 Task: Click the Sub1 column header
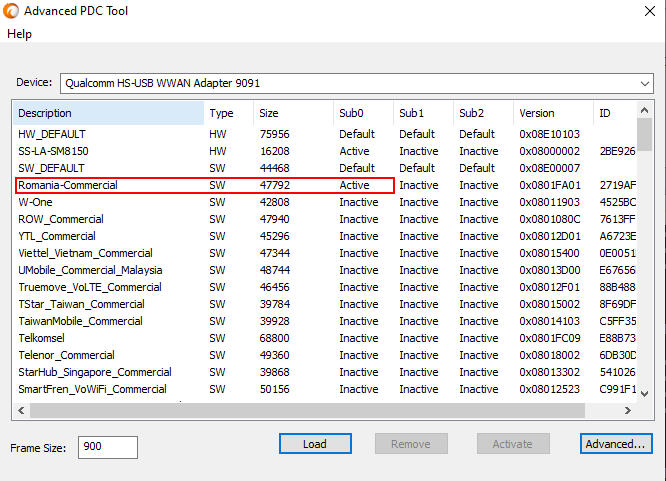pos(423,113)
